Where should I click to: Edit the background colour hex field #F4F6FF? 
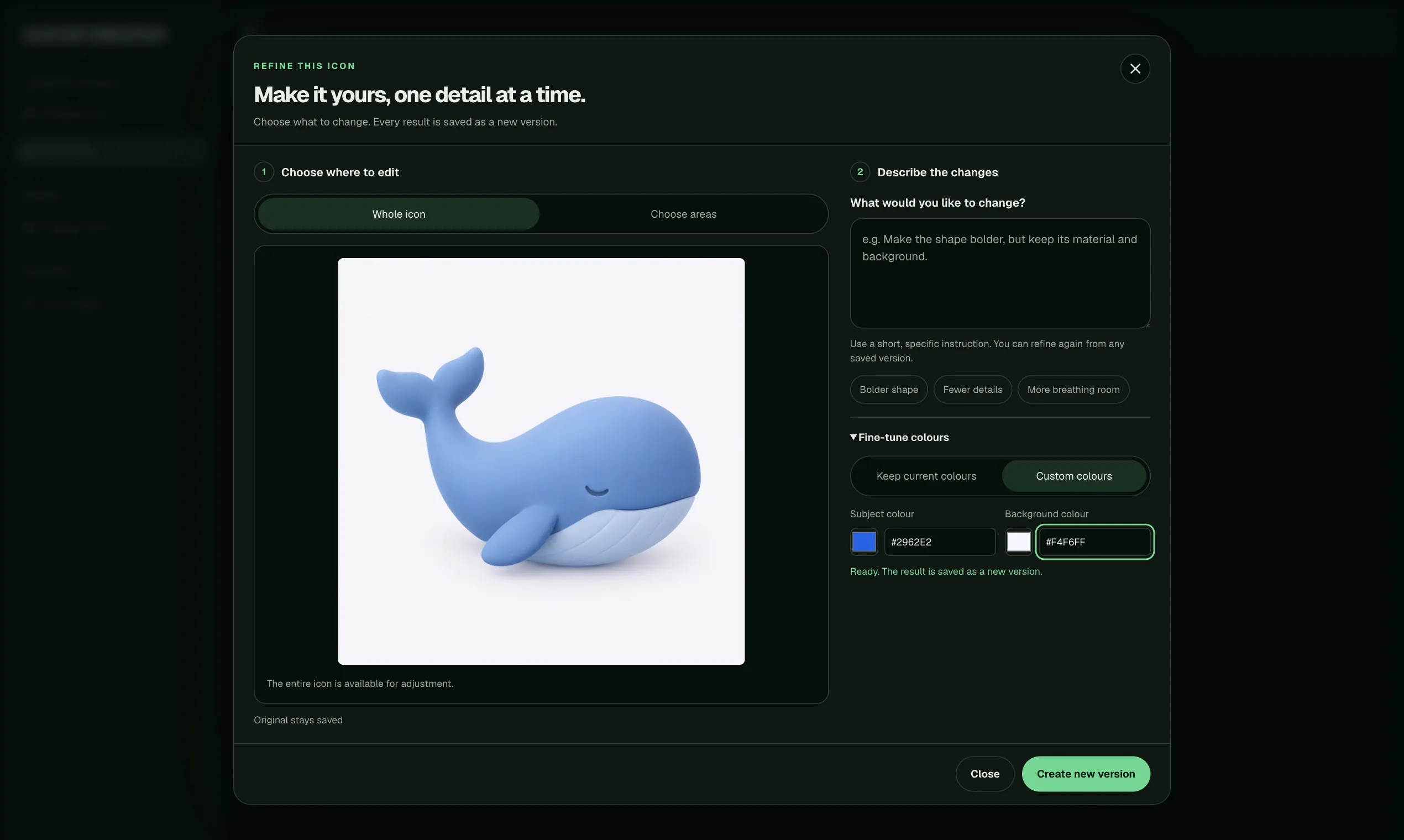point(1094,542)
